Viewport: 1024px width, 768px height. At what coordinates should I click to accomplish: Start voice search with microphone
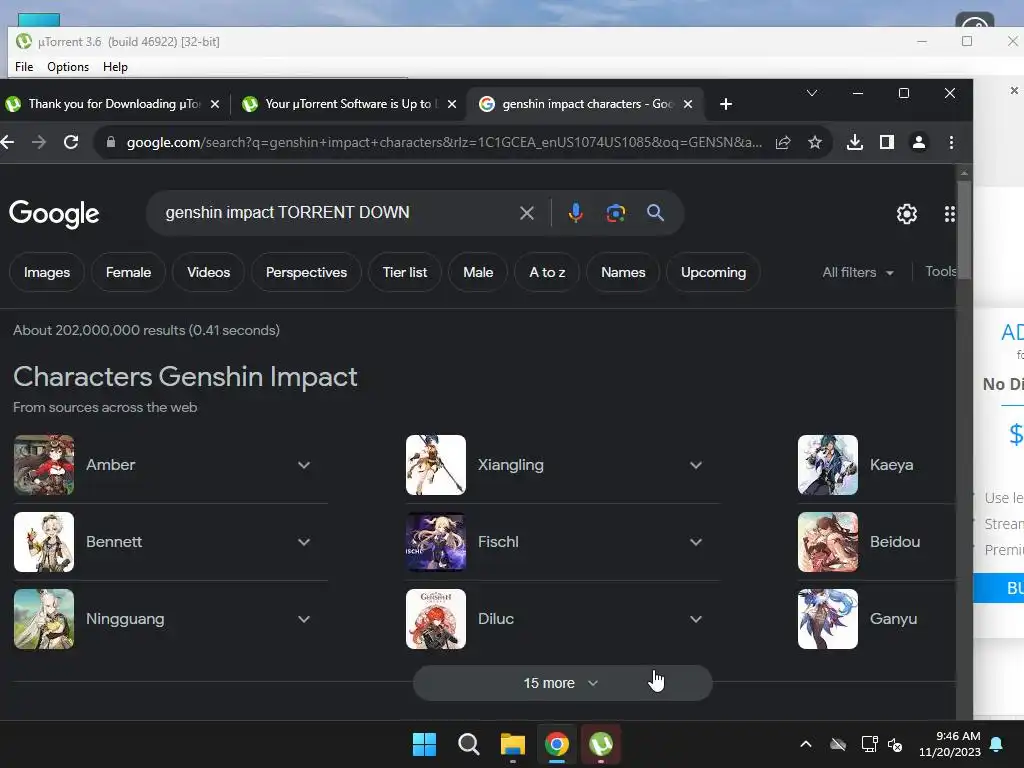(x=575, y=213)
